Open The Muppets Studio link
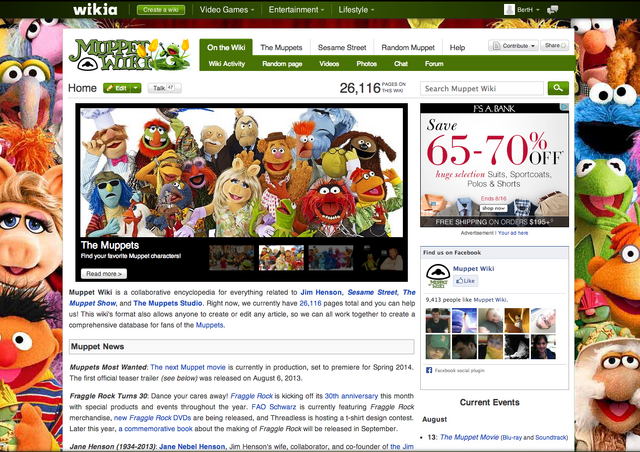The height and width of the screenshot is (452, 640). (x=168, y=303)
